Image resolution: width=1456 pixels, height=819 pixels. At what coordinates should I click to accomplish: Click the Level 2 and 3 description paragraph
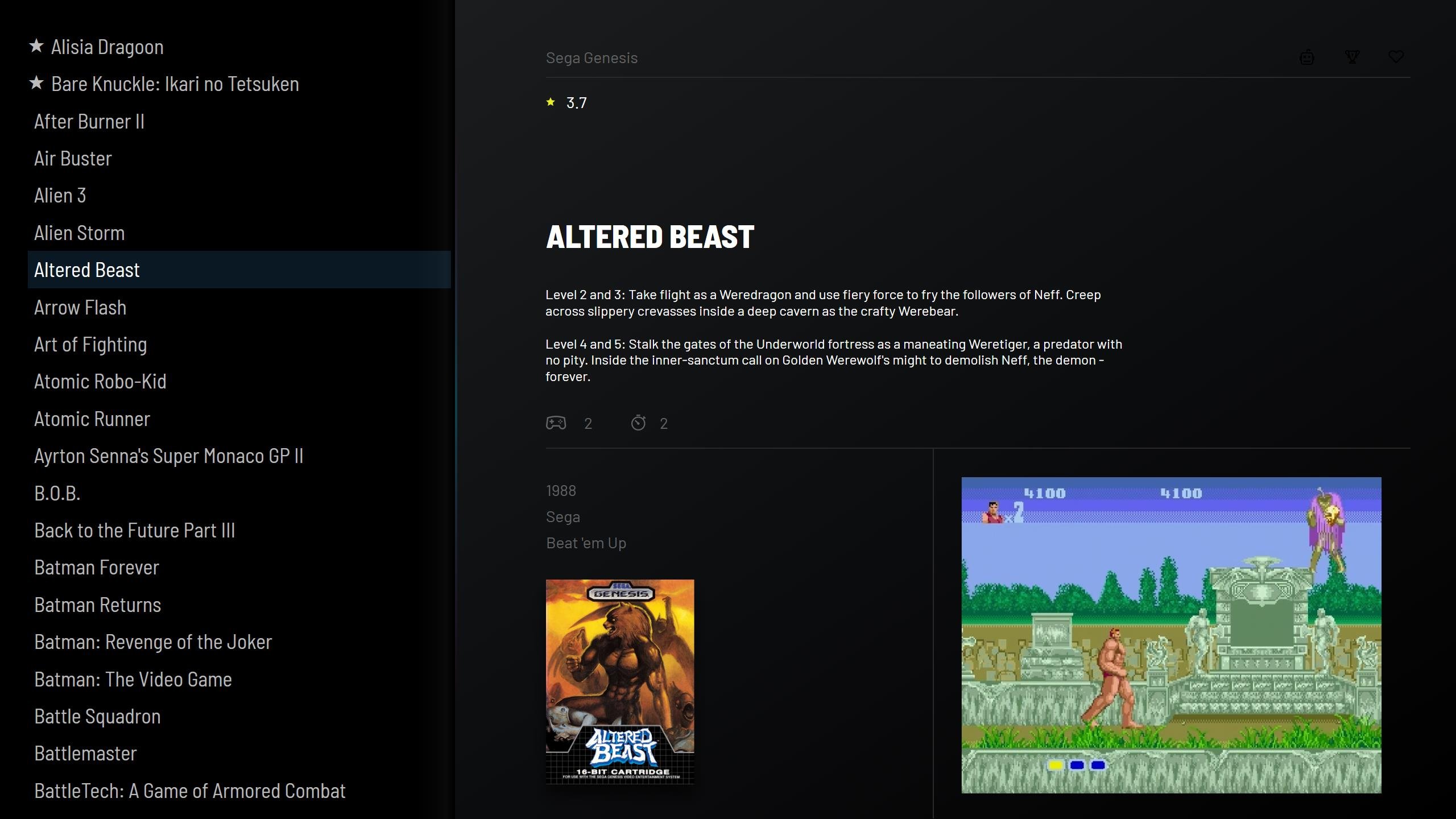tap(823, 303)
